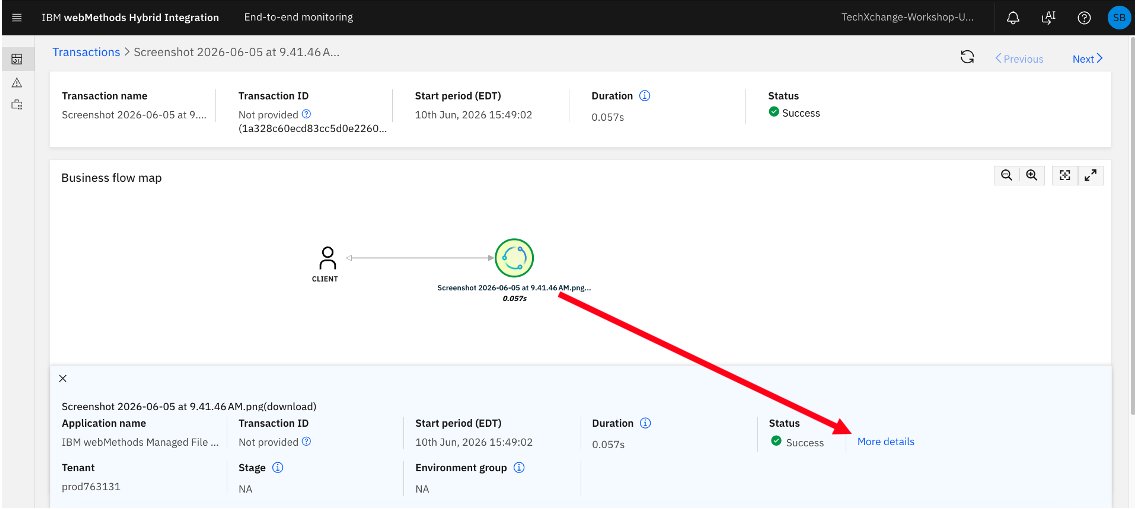Open the alerts triangle icon in sidebar

(17, 83)
